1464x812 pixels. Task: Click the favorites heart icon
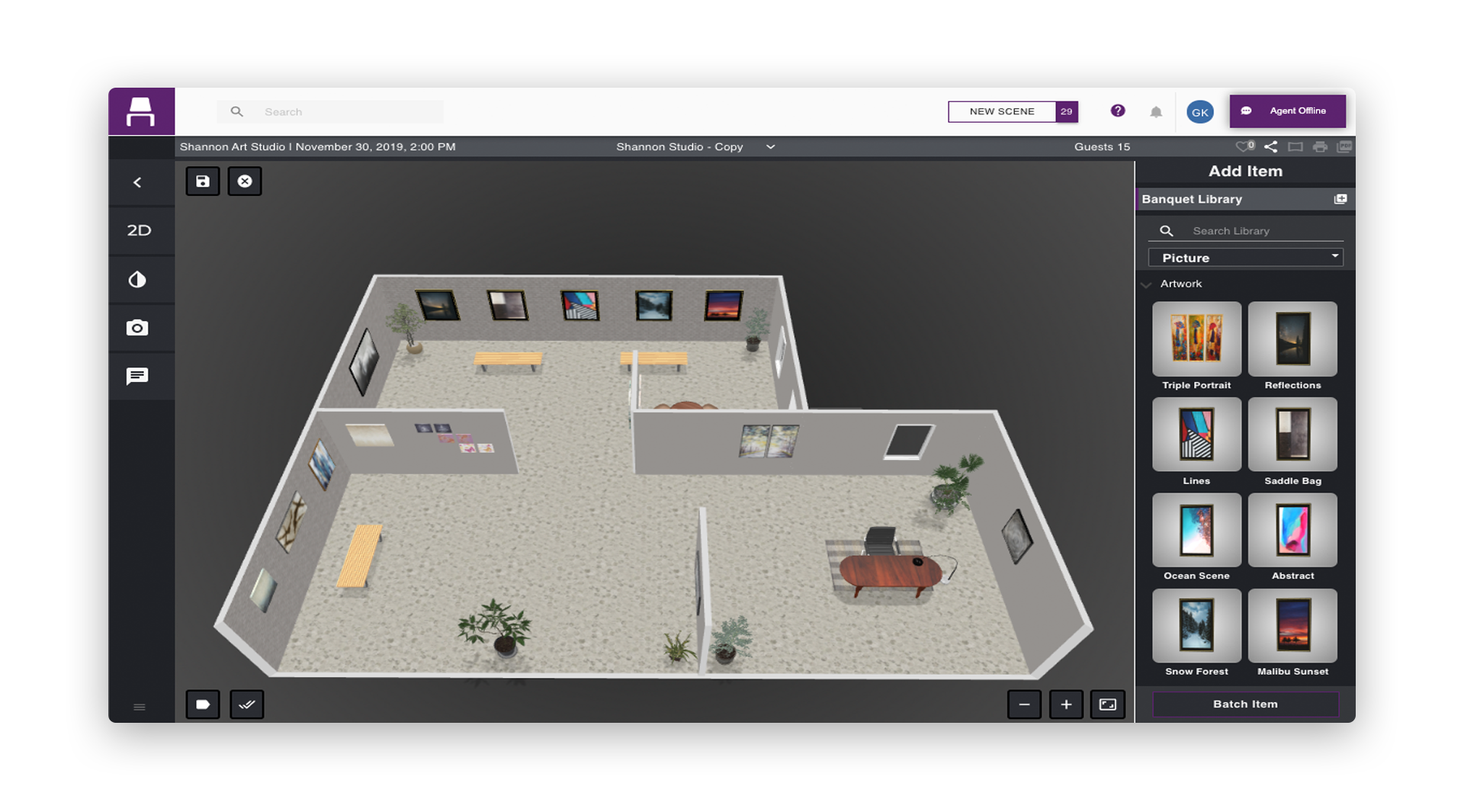1244,146
